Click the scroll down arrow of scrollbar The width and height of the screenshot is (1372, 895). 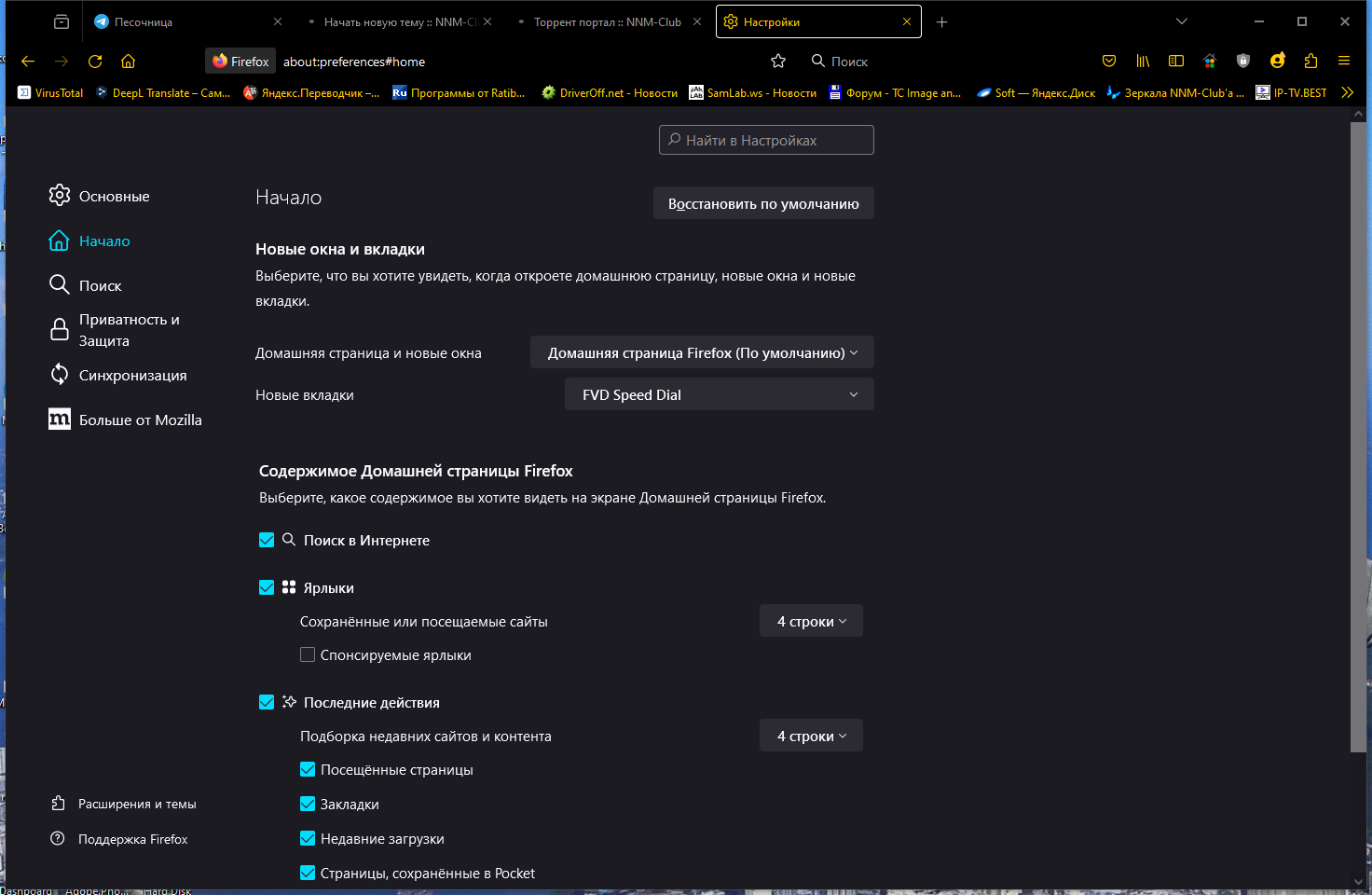(x=1358, y=881)
